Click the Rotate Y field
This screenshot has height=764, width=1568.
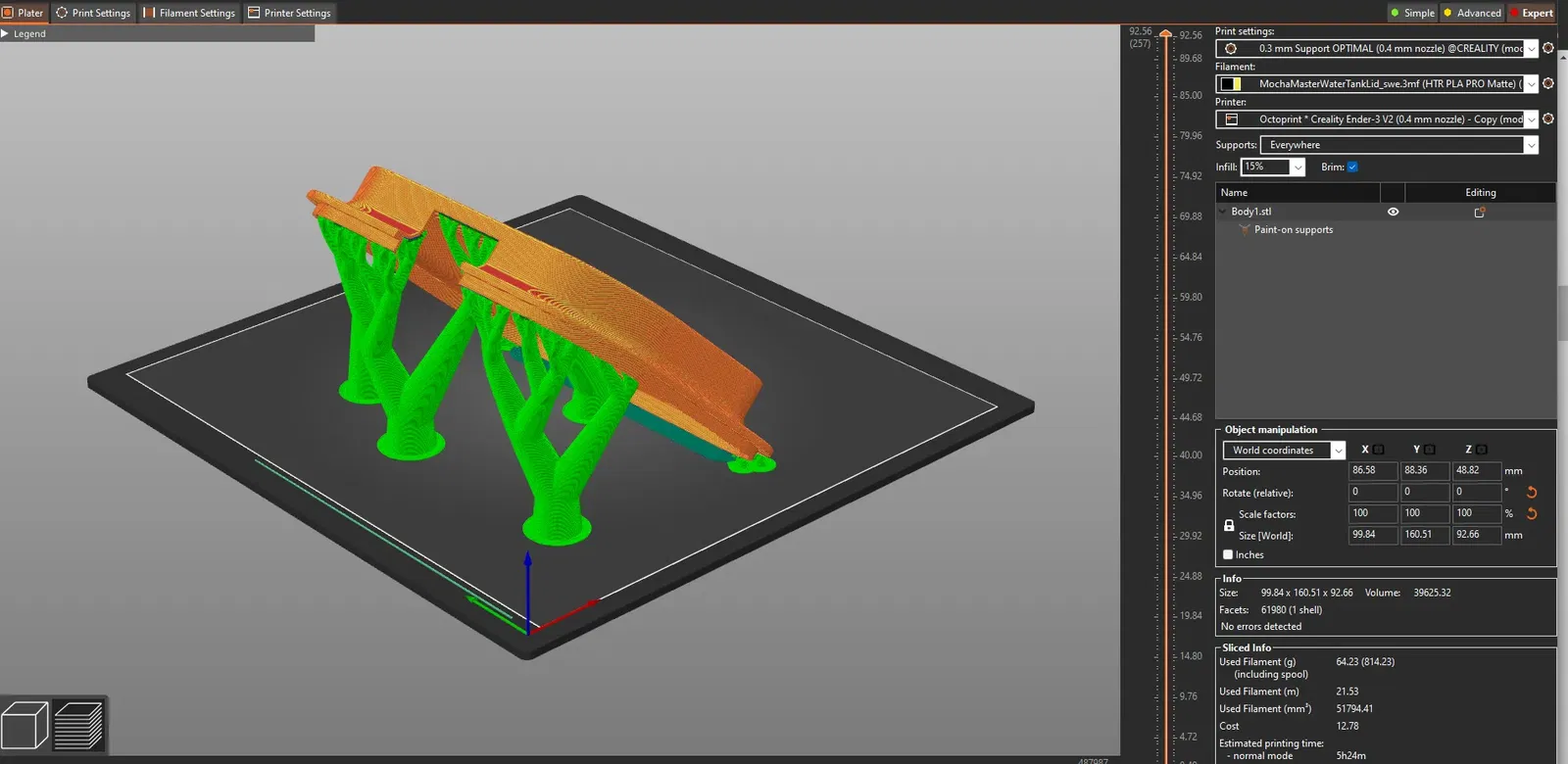pyautogui.click(x=1425, y=493)
